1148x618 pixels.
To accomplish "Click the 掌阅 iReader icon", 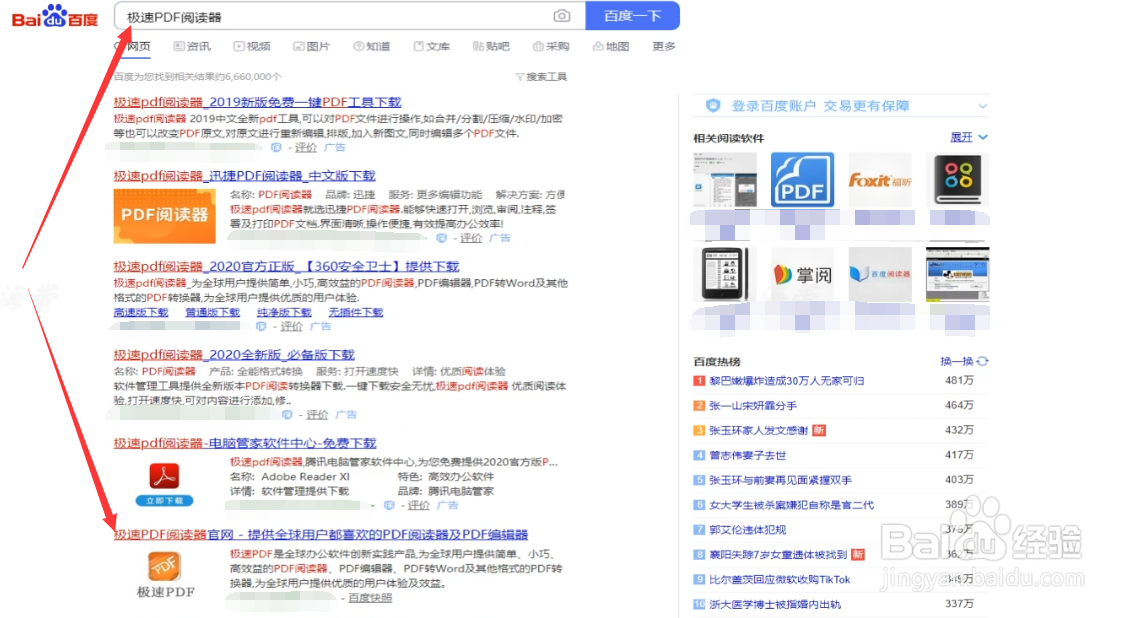I will 802,273.
